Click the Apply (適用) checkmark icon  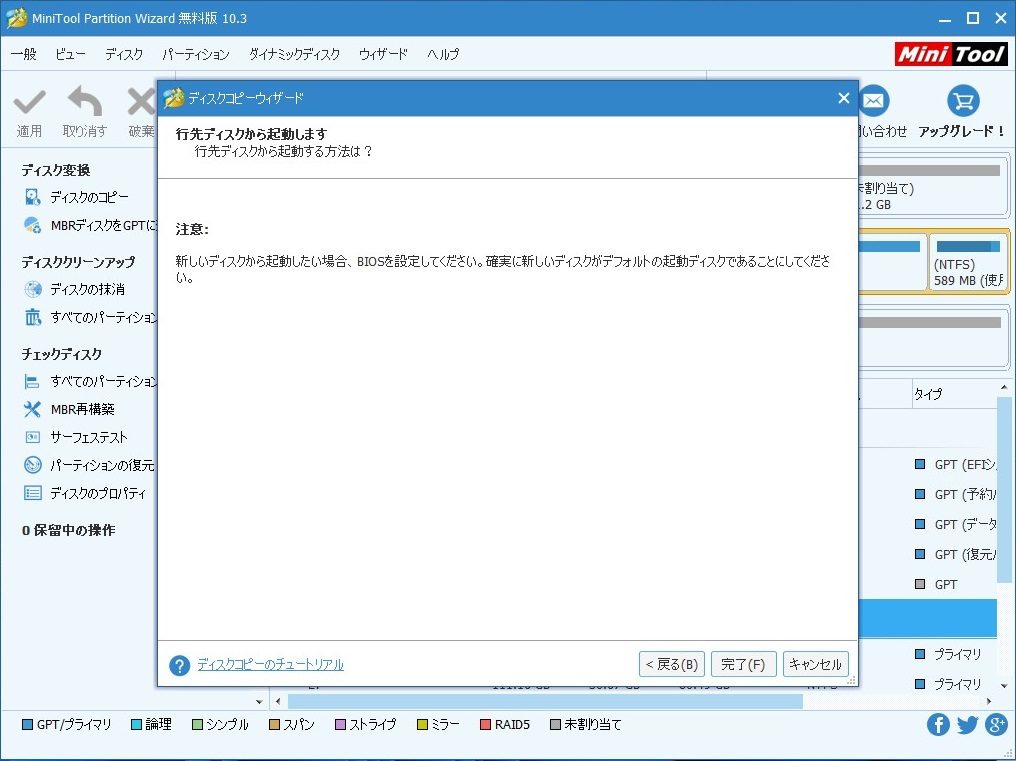coord(29,103)
